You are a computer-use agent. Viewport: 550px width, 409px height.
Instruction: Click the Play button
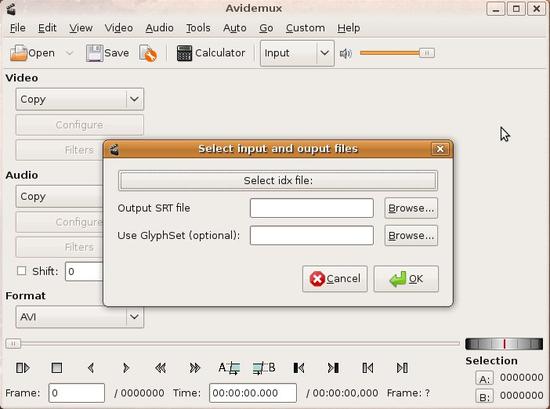click(x=23, y=368)
